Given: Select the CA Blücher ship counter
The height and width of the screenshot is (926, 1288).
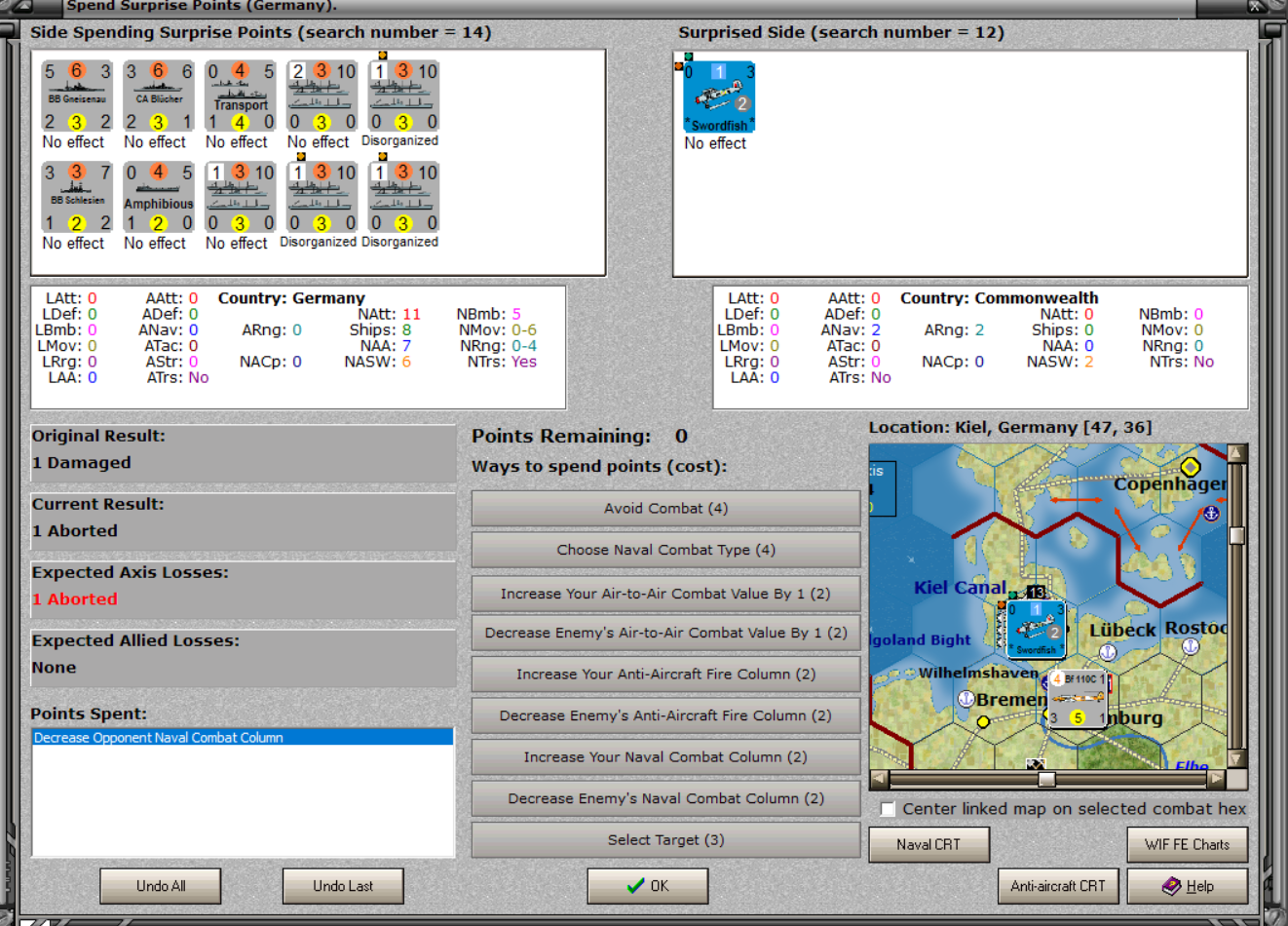Looking at the screenshot, I should (159, 96).
